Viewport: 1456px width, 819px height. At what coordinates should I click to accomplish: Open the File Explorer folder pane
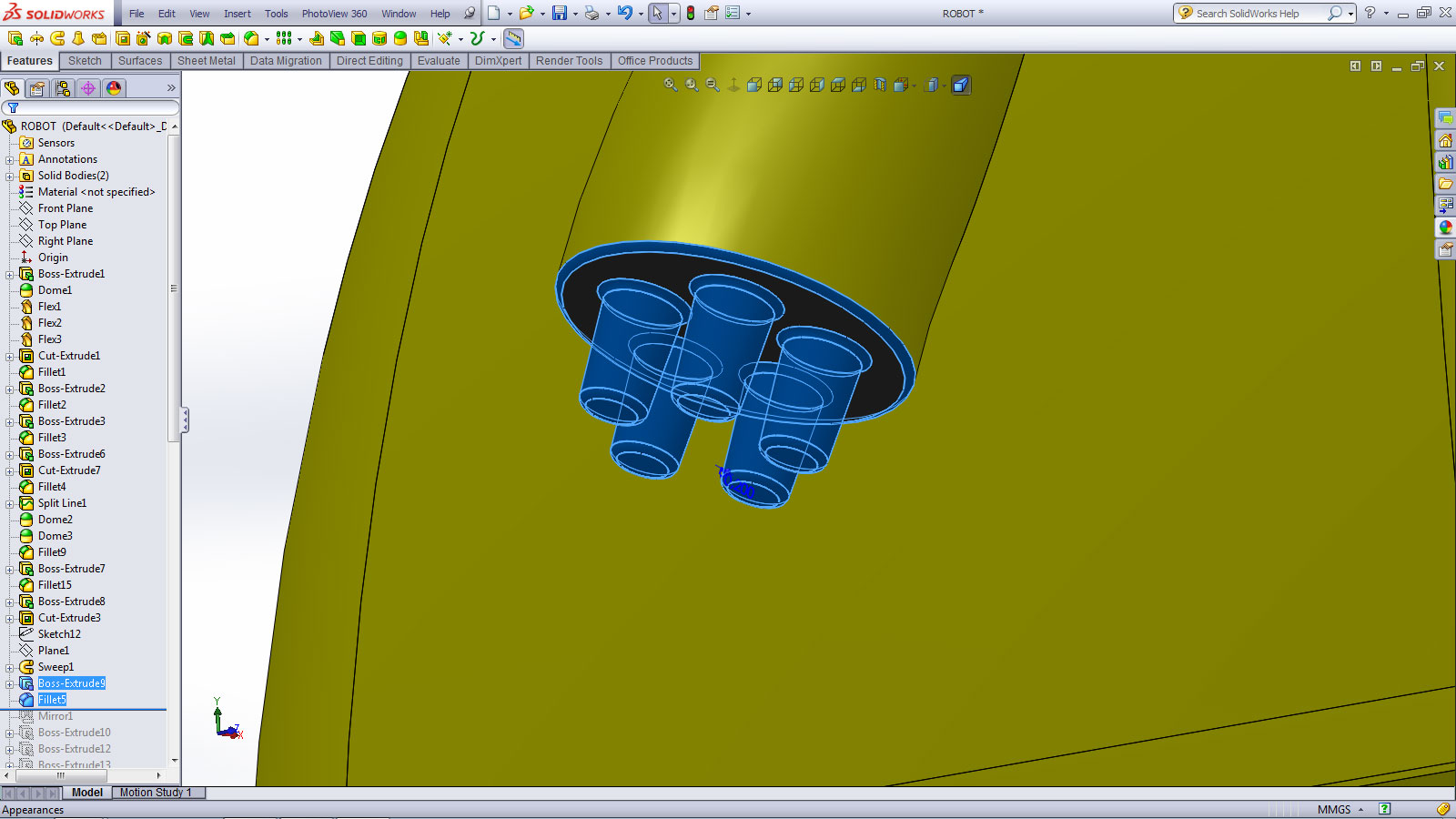(x=1445, y=184)
